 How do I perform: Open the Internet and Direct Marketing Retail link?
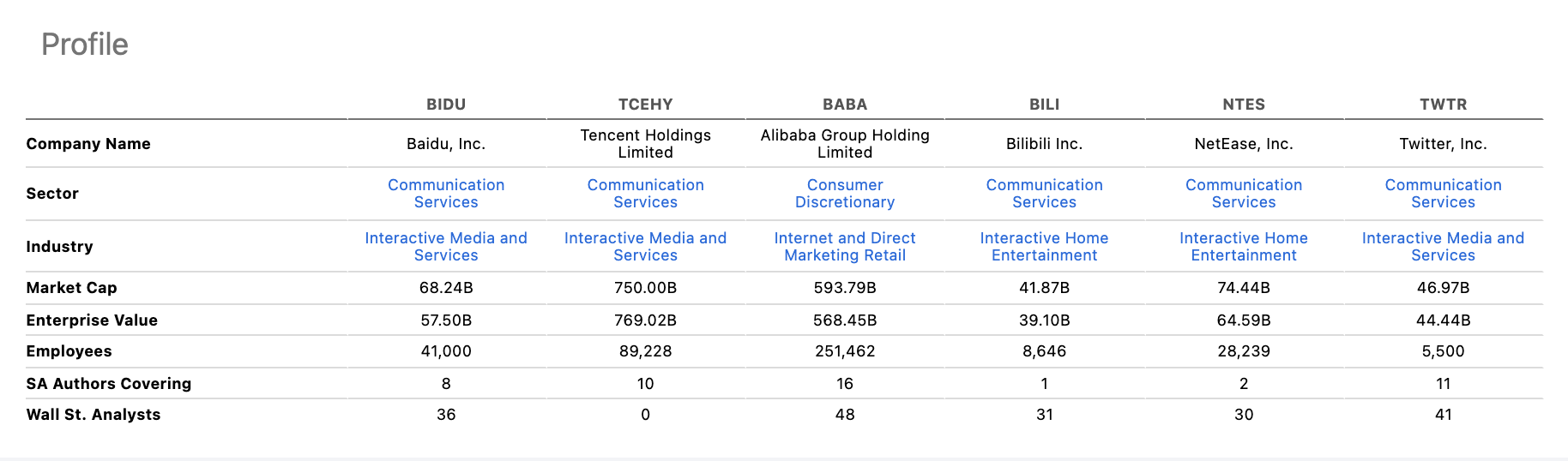click(x=845, y=247)
